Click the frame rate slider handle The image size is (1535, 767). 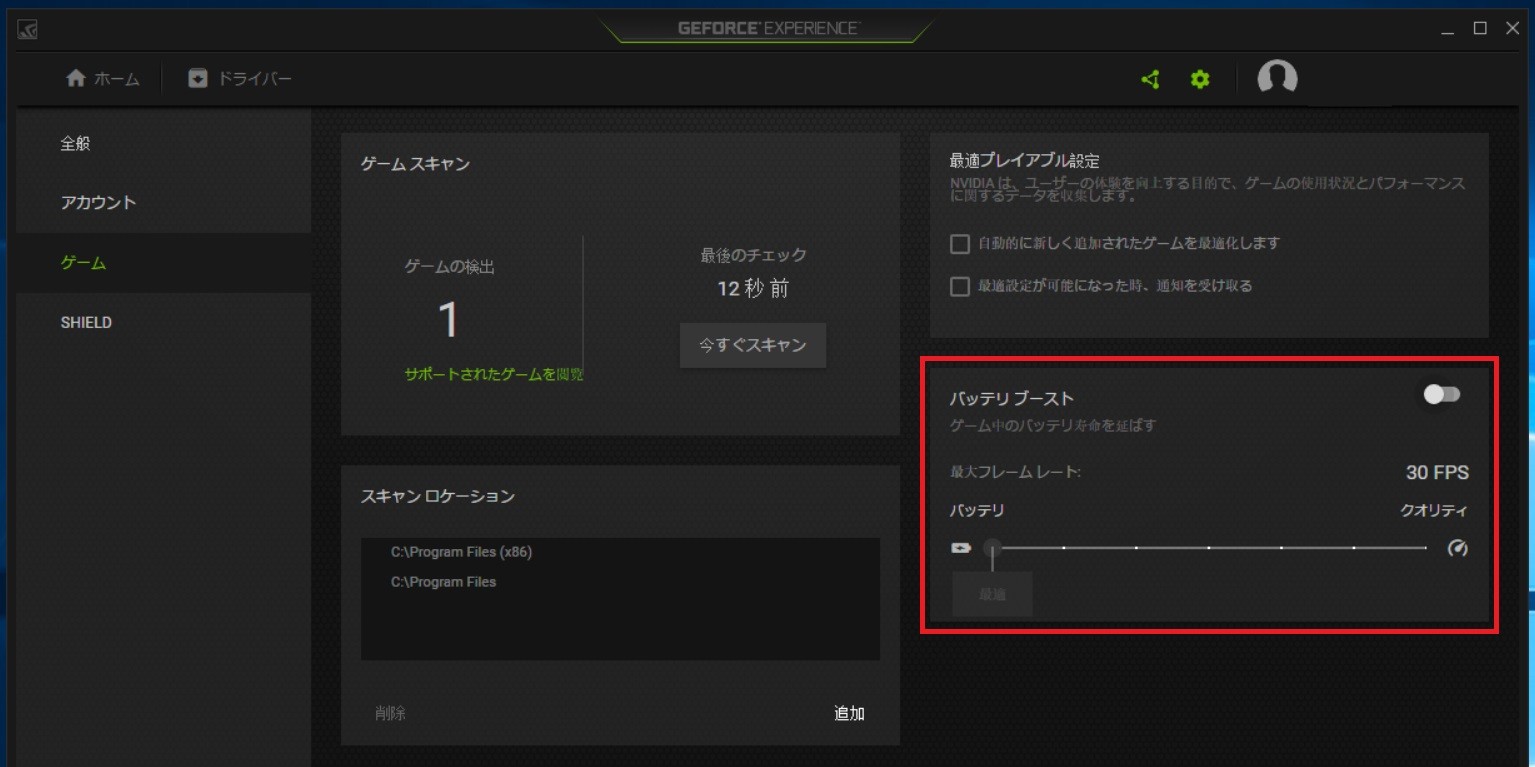992,548
